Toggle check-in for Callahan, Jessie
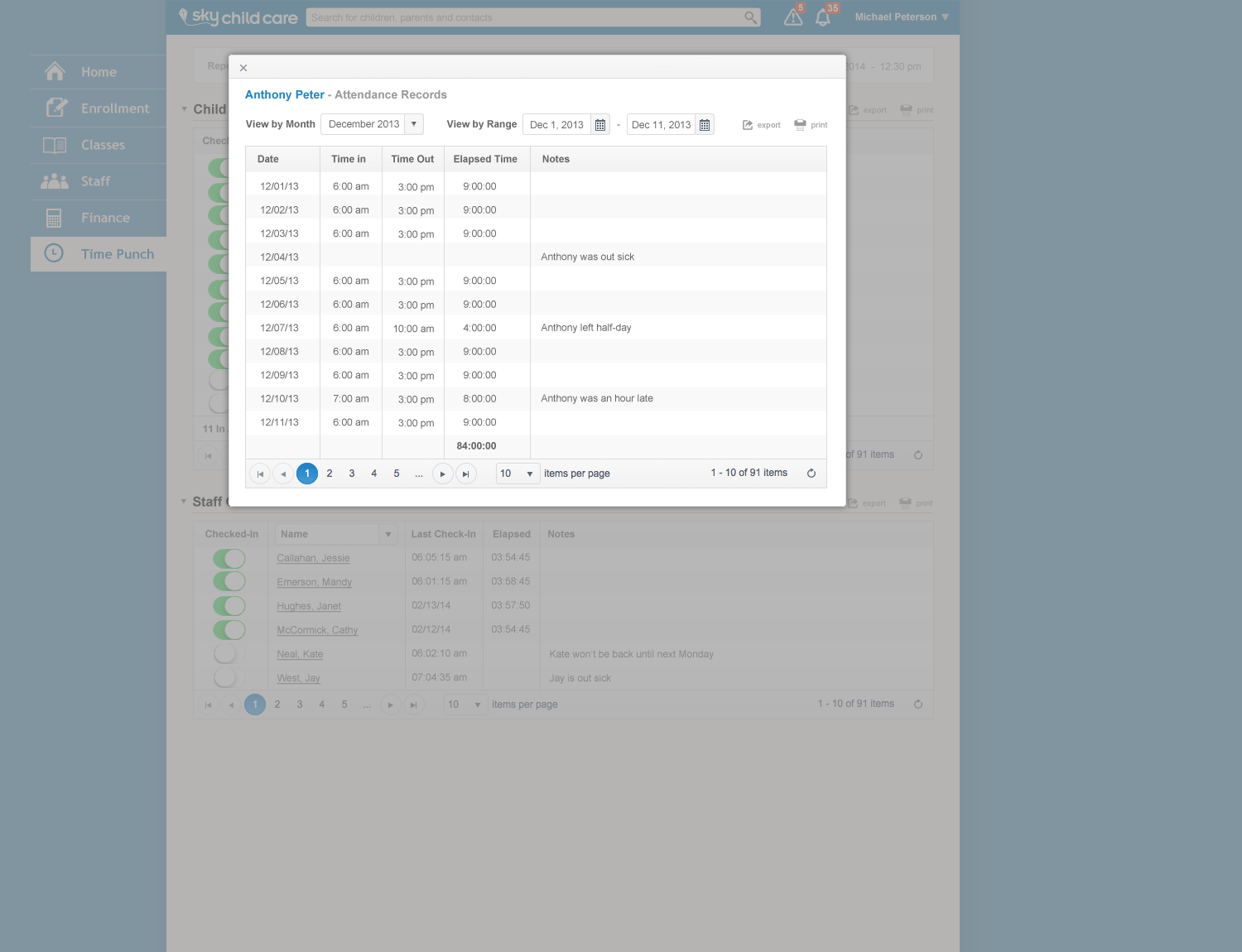 (229, 558)
